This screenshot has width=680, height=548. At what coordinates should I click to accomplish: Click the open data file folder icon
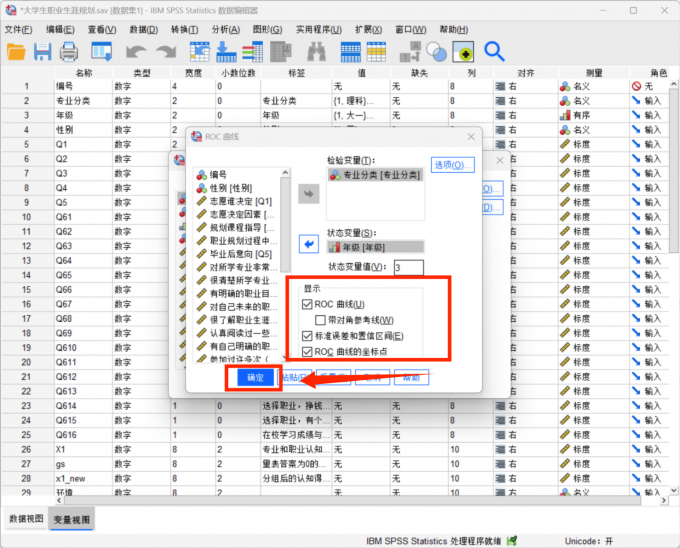(x=16, y=52)
